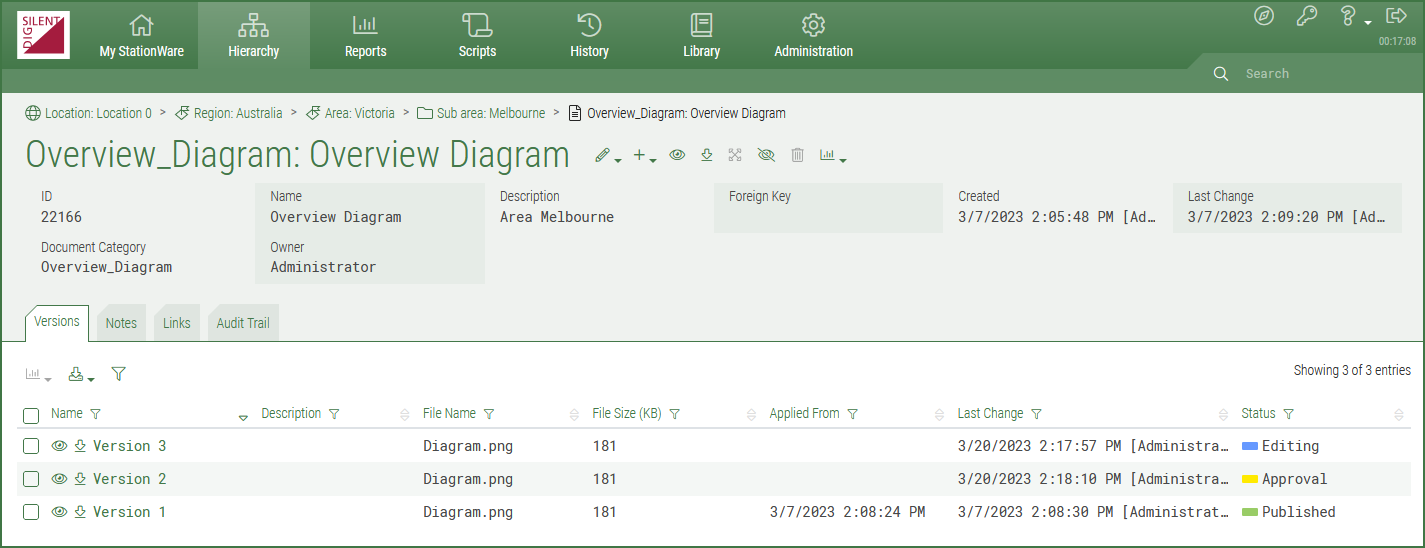Viewport: 1425px width, 548px height.
Task: Tick the Version 3 row checkbox
Action: [x=31, y=446]
